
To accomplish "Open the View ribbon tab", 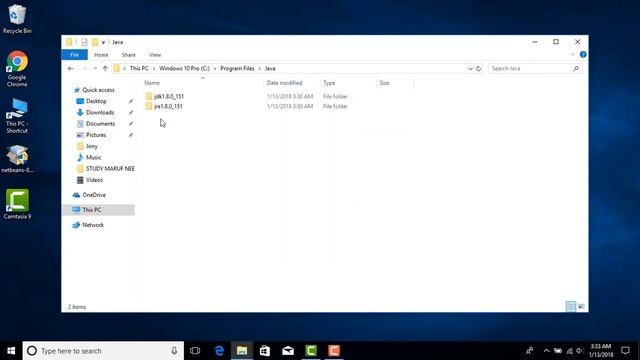I will [x=155, y=55].
